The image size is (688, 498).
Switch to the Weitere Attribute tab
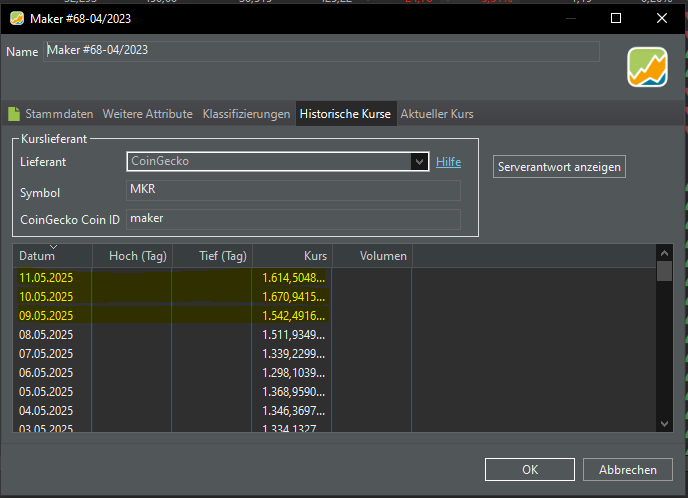click(x=147, y=114)
